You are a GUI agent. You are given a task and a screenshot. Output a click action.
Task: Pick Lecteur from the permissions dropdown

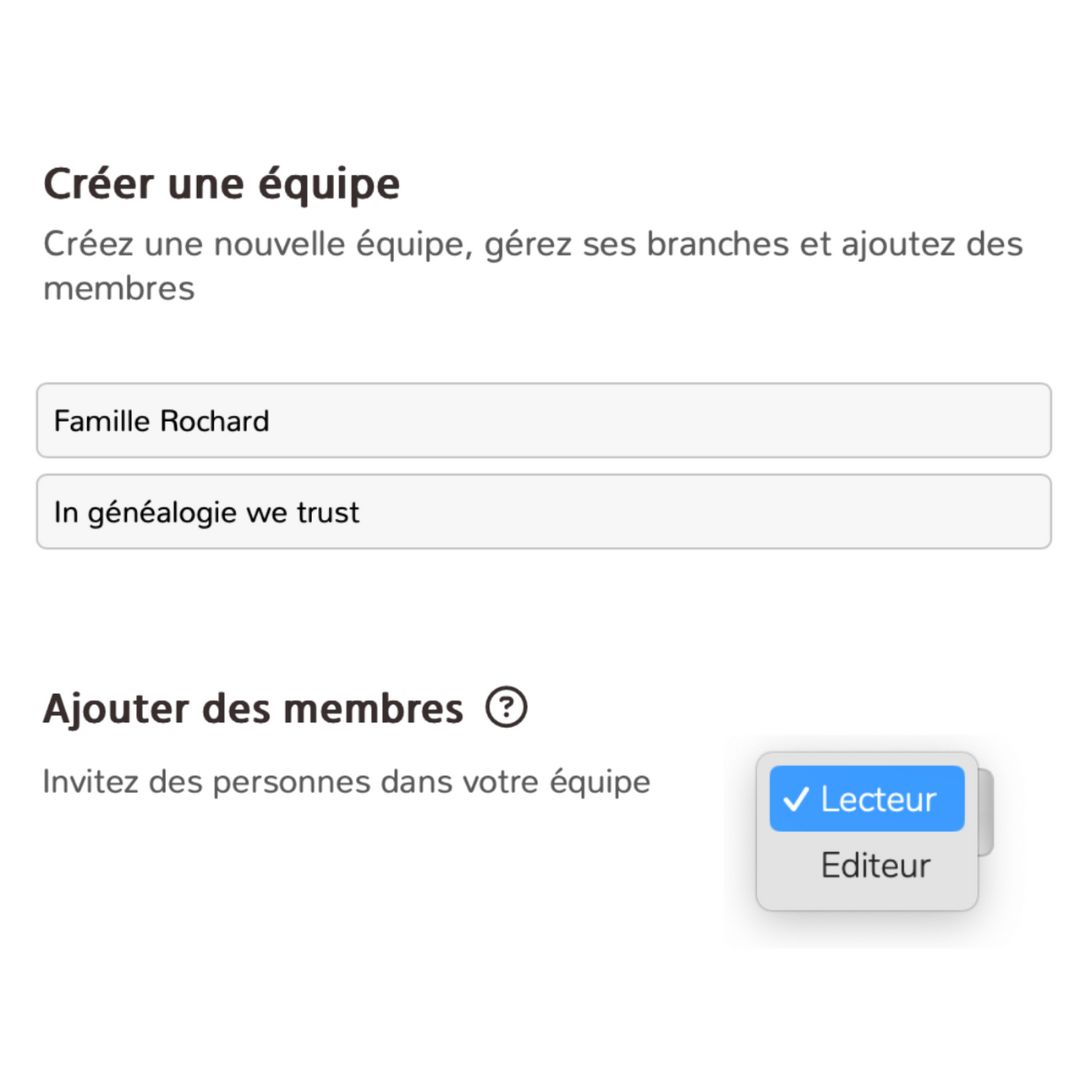[866, 798]
